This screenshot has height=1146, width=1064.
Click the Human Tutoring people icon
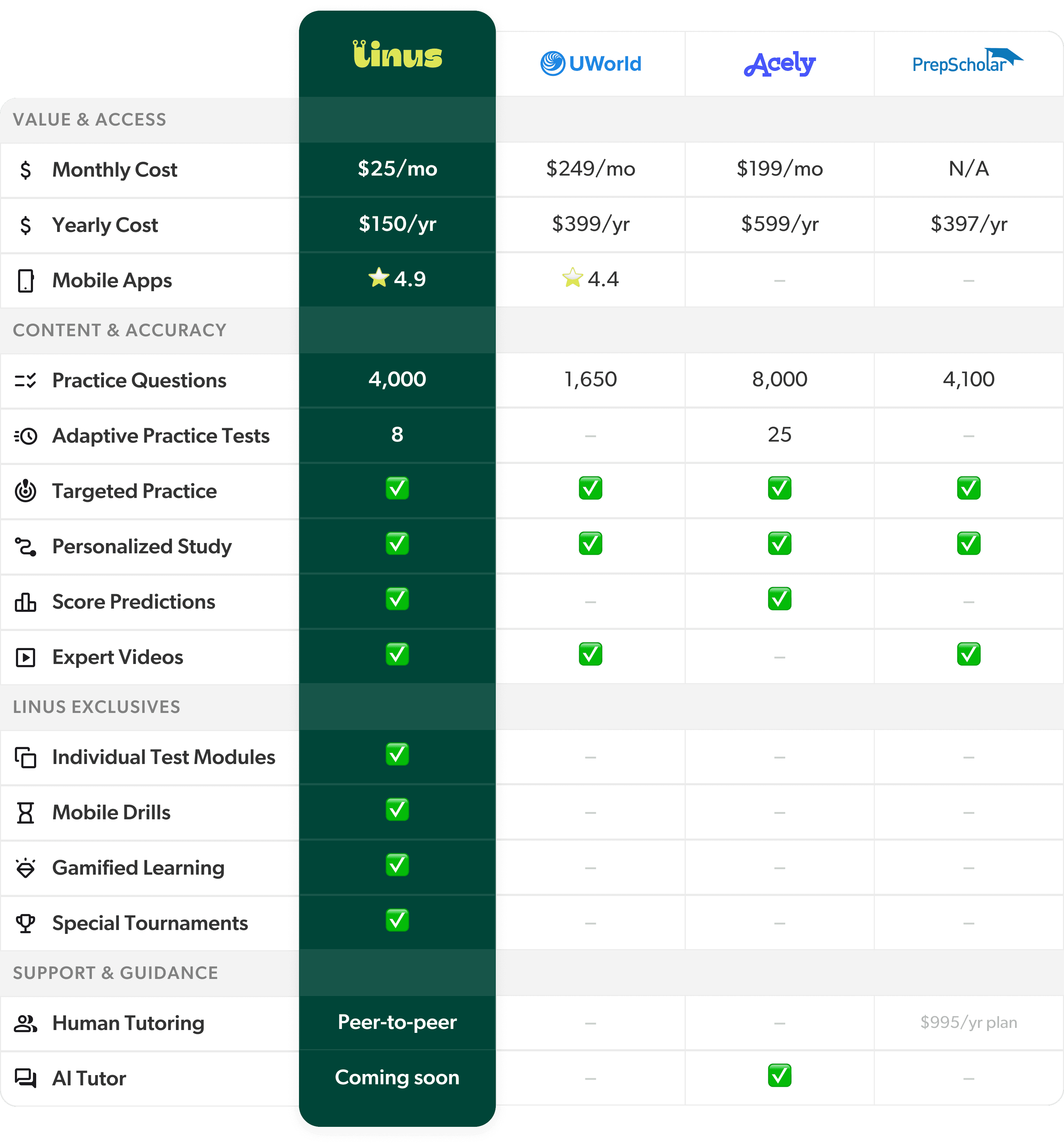click(25, 1023)
